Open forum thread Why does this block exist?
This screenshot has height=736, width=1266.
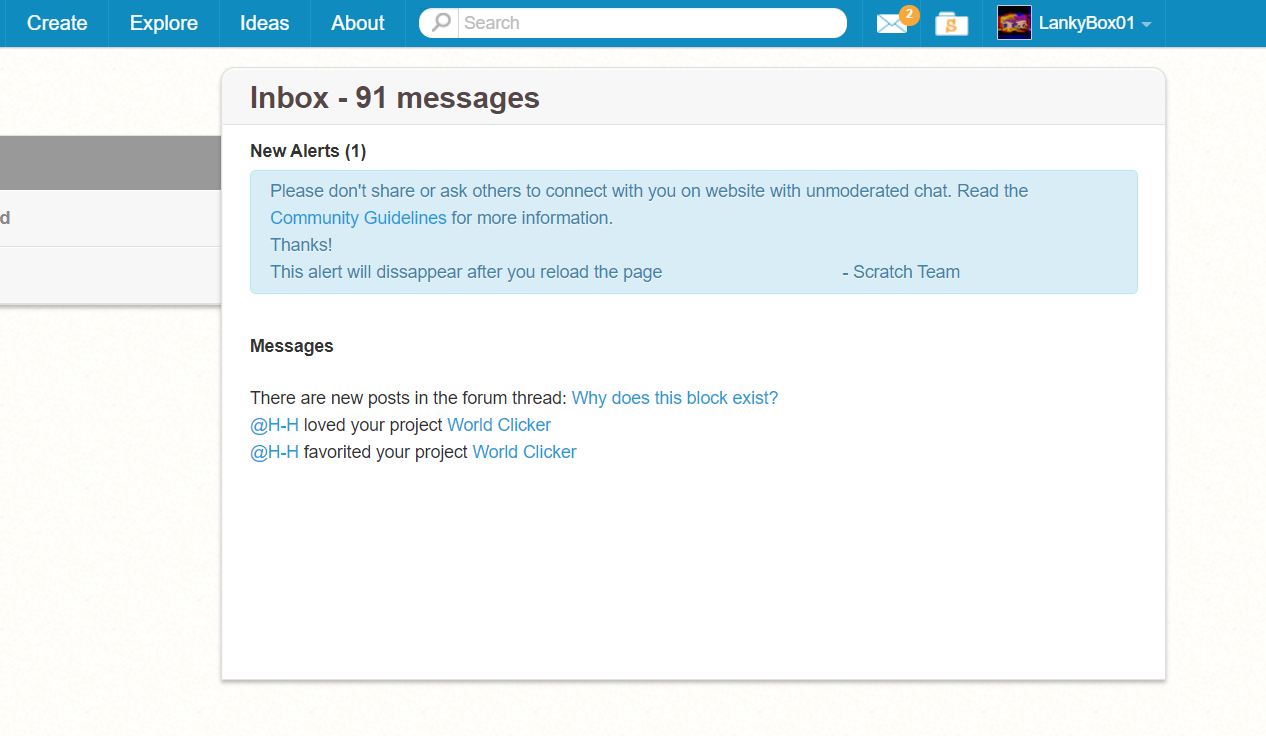675,398
